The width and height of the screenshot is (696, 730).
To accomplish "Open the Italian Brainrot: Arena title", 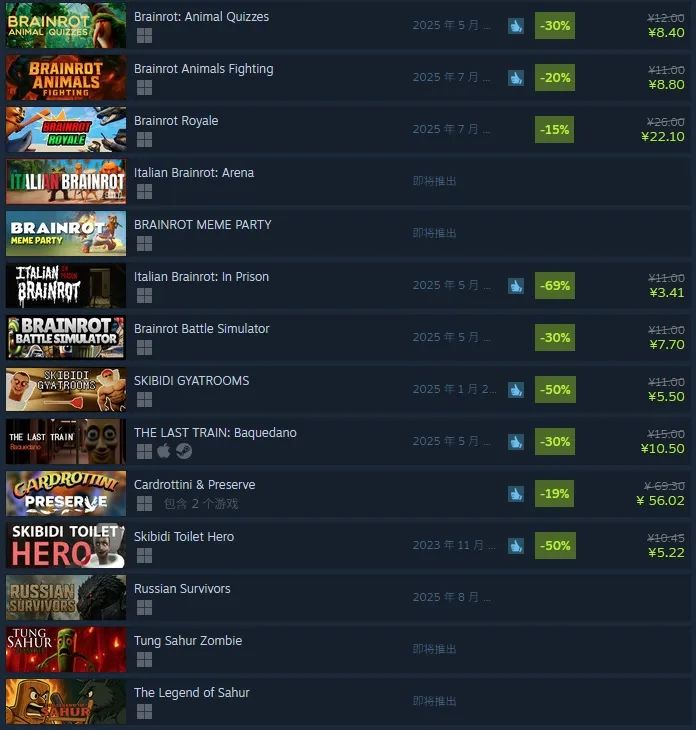I will point(194,173).
